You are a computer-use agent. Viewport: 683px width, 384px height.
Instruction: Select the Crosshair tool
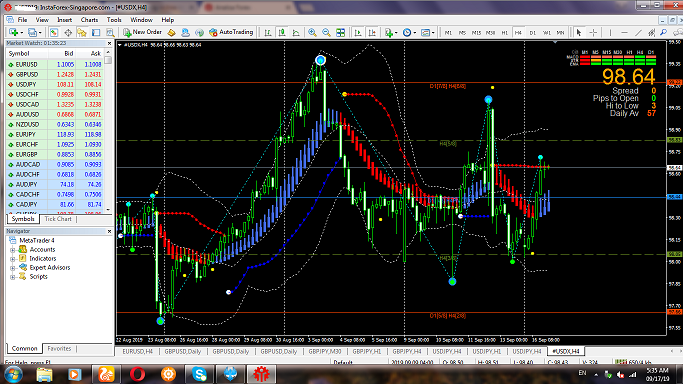[x=593, y=32]
